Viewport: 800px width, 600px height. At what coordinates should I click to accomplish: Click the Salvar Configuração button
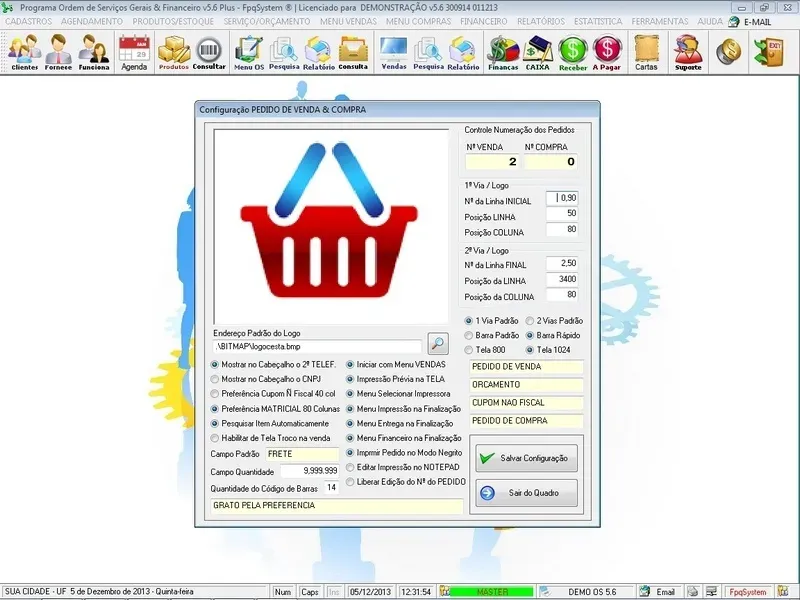(524, 458)
